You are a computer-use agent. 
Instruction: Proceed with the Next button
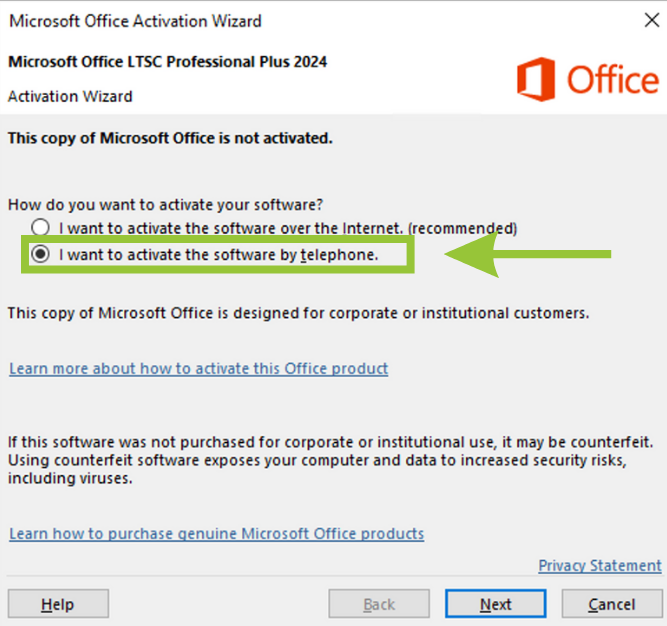[x=496, y=604]
